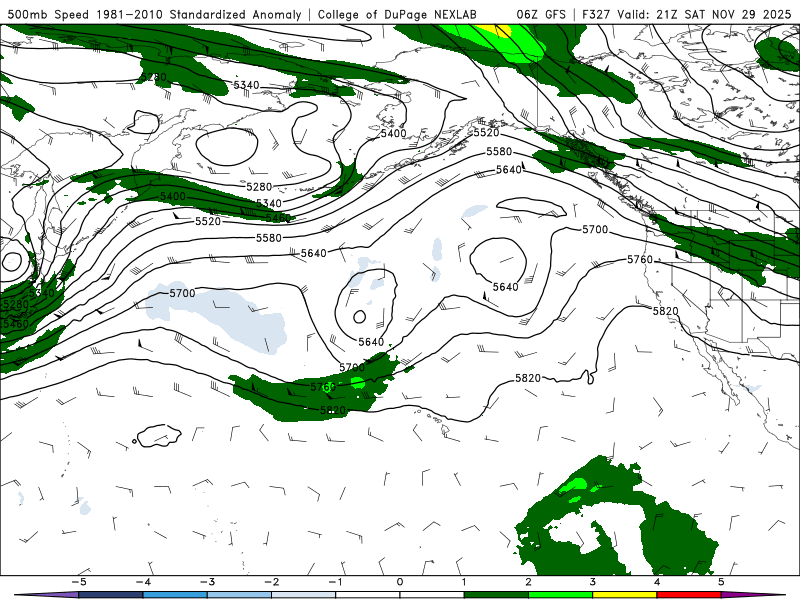Click the 'College of DuPage NEXLAB' header text
The height and width of the screenshot is (600, 800).
(x=397, y=14)
